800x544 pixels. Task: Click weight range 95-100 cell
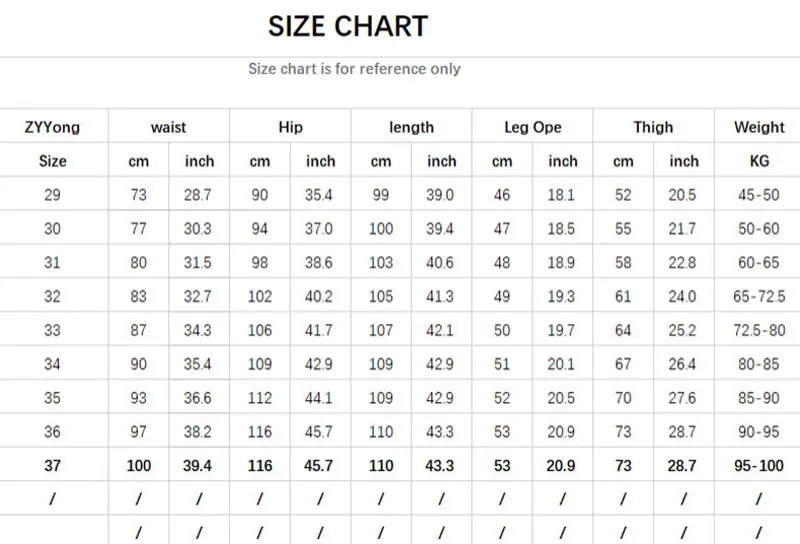pos(759,465)
